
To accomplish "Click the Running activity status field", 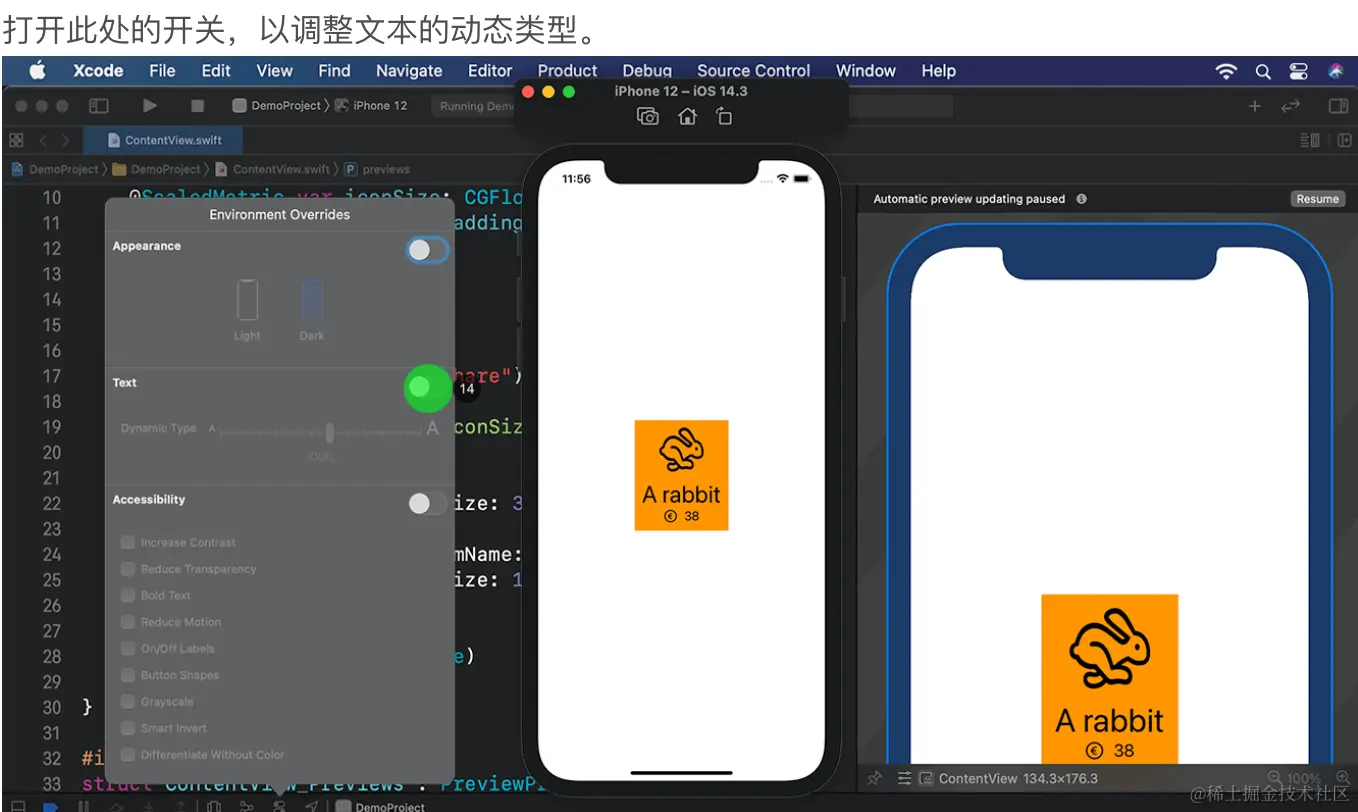I will click(473, 106).
